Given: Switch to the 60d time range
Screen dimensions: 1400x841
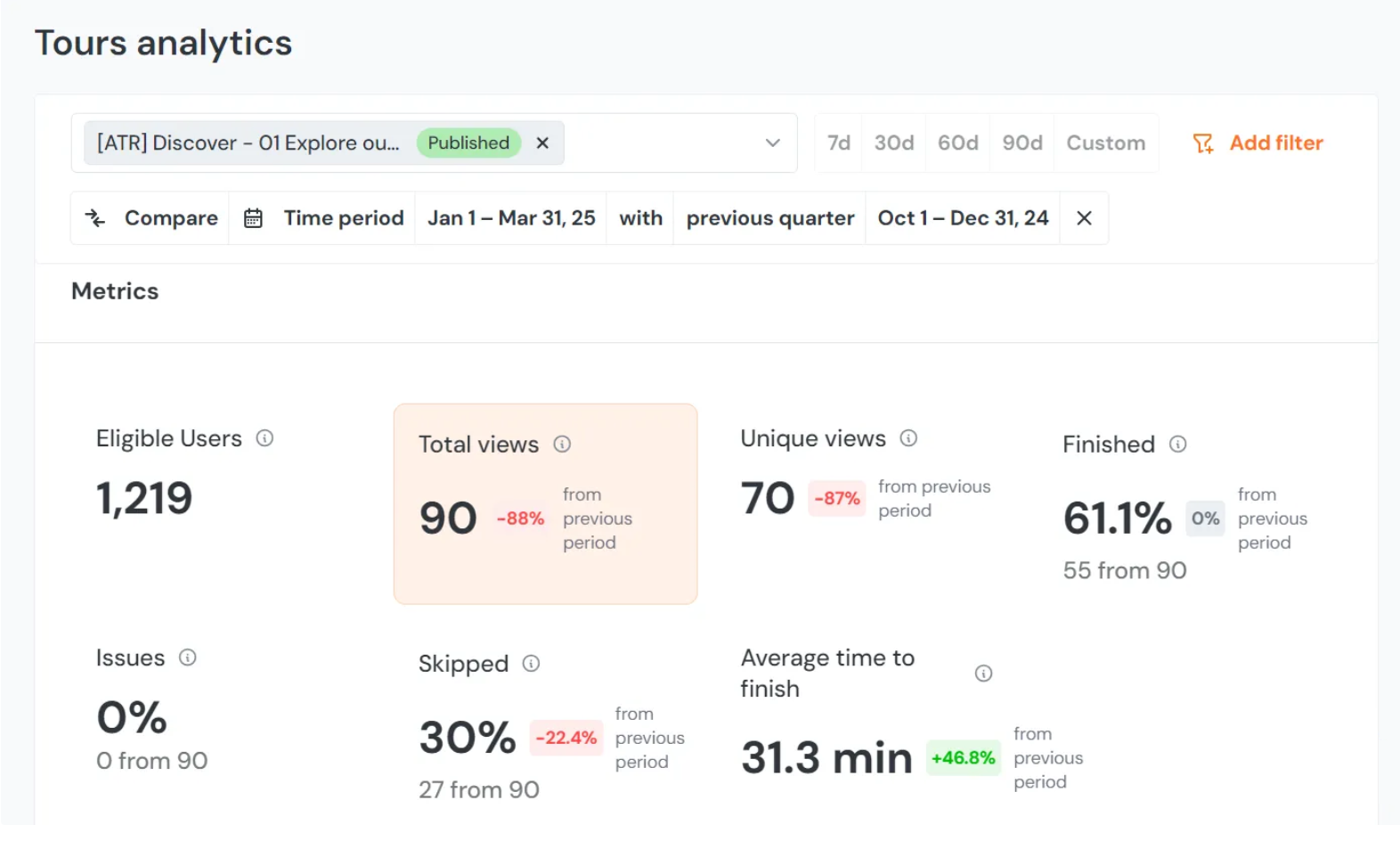Looking at the screenshot, I should [957, 143].
